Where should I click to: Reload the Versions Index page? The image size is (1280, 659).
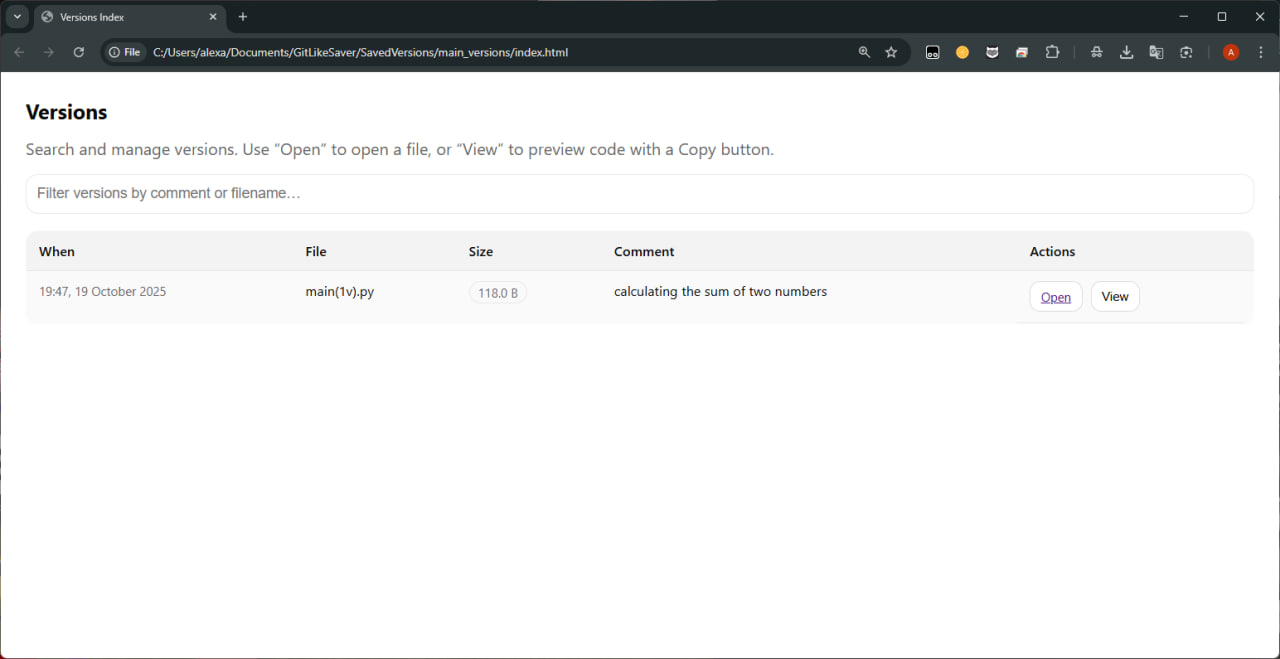coord(79,52)
